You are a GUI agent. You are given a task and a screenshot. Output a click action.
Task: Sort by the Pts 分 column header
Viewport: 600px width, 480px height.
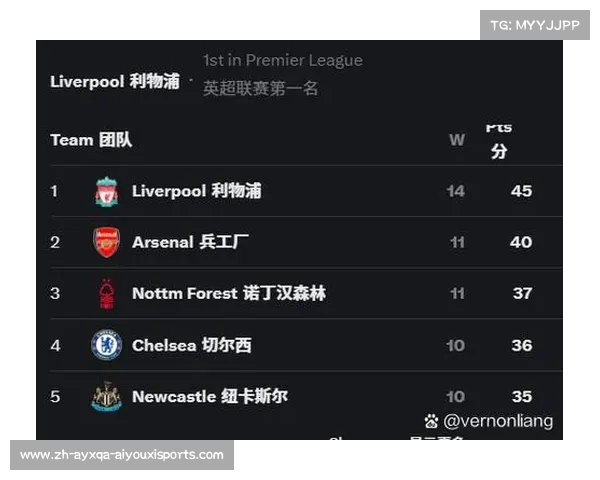click(499, 142)
